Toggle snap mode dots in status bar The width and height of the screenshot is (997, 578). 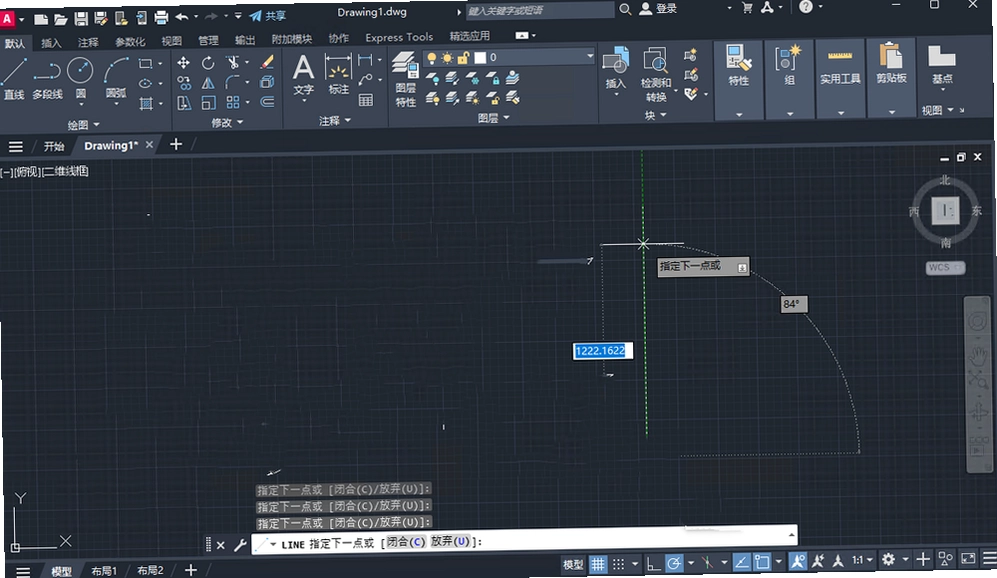[x=619, y=563]
